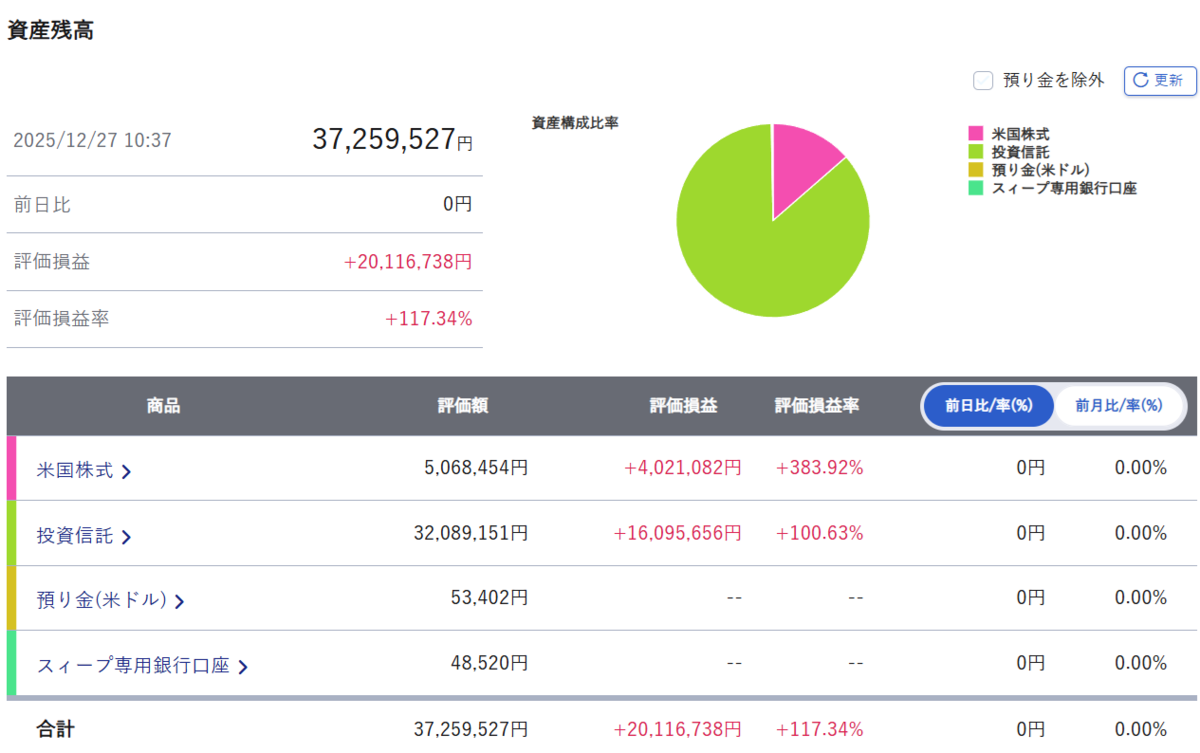Viewport: 1200px width, 753px height.
Task: Open the 預り金(米ドル) row link
Action: 102,600
